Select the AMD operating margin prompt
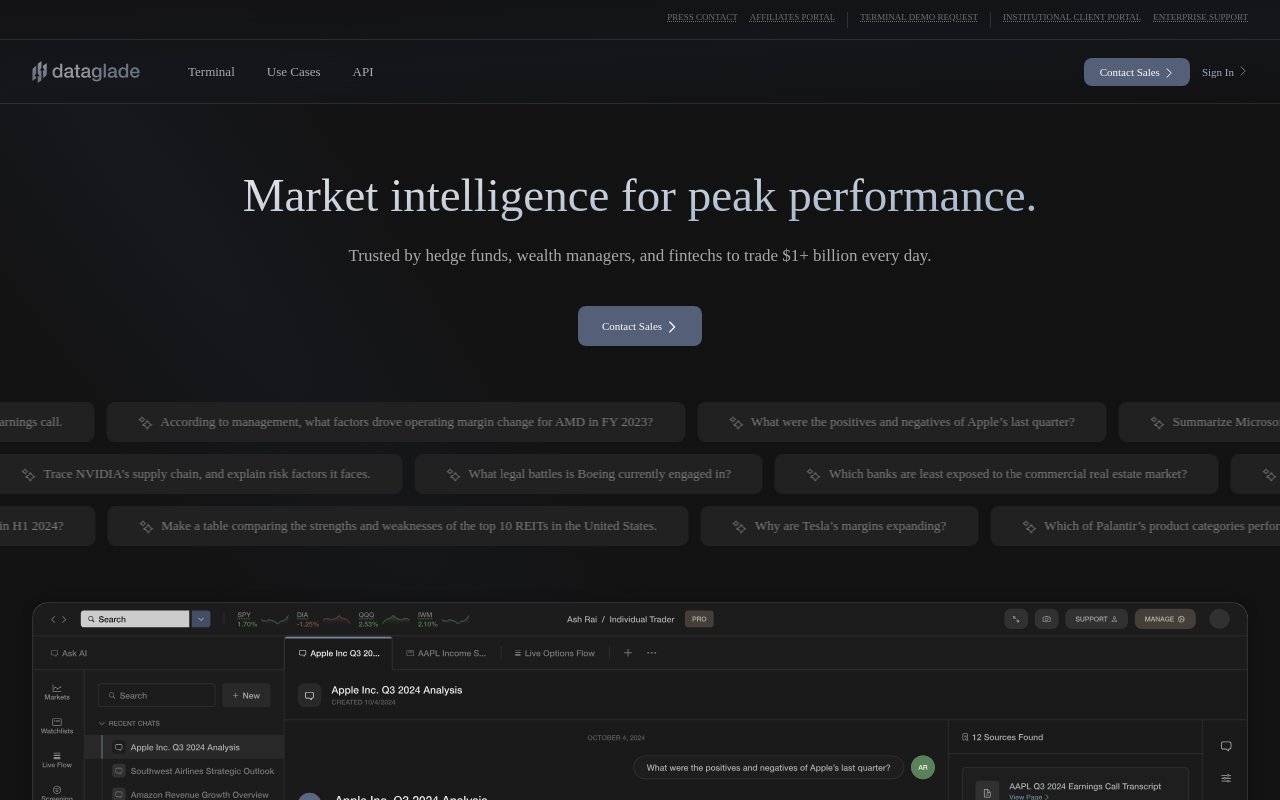 click(x=396, y=422)
